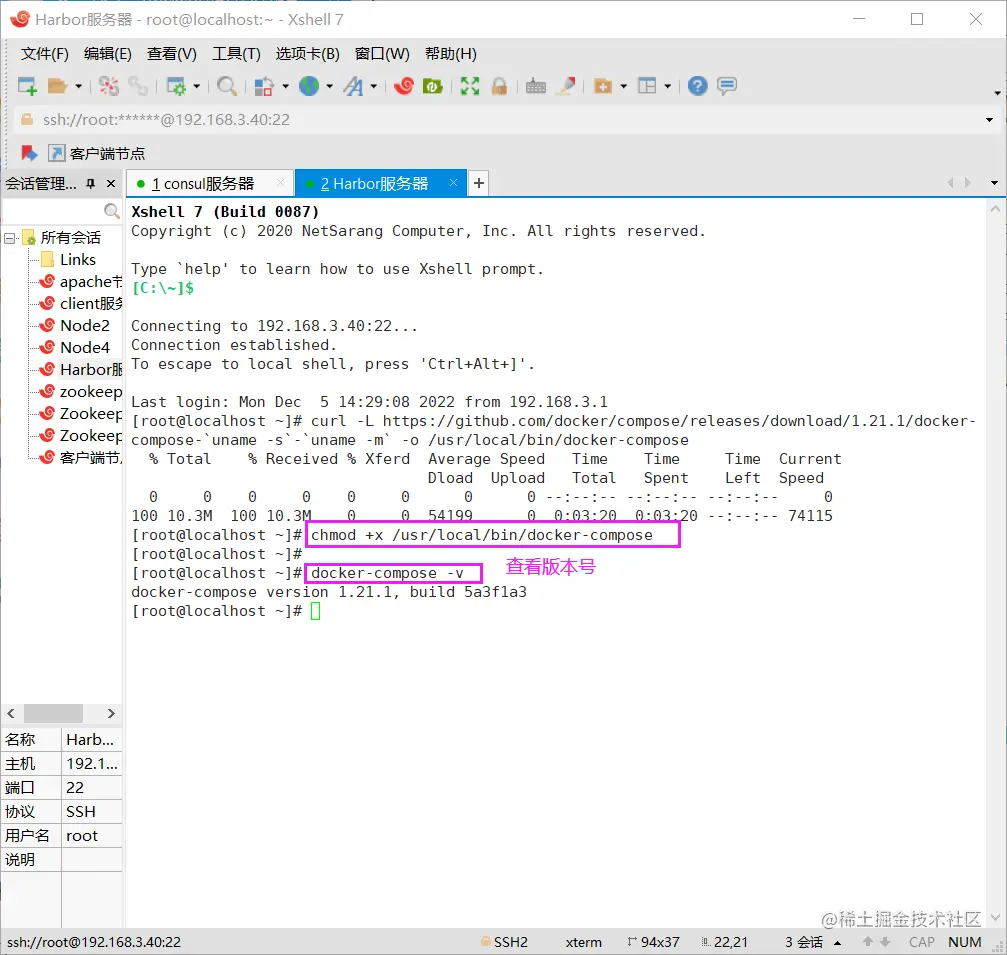Click the color scheme toolbar icon
Screen dimensions: 1007x955
point(264,86)
